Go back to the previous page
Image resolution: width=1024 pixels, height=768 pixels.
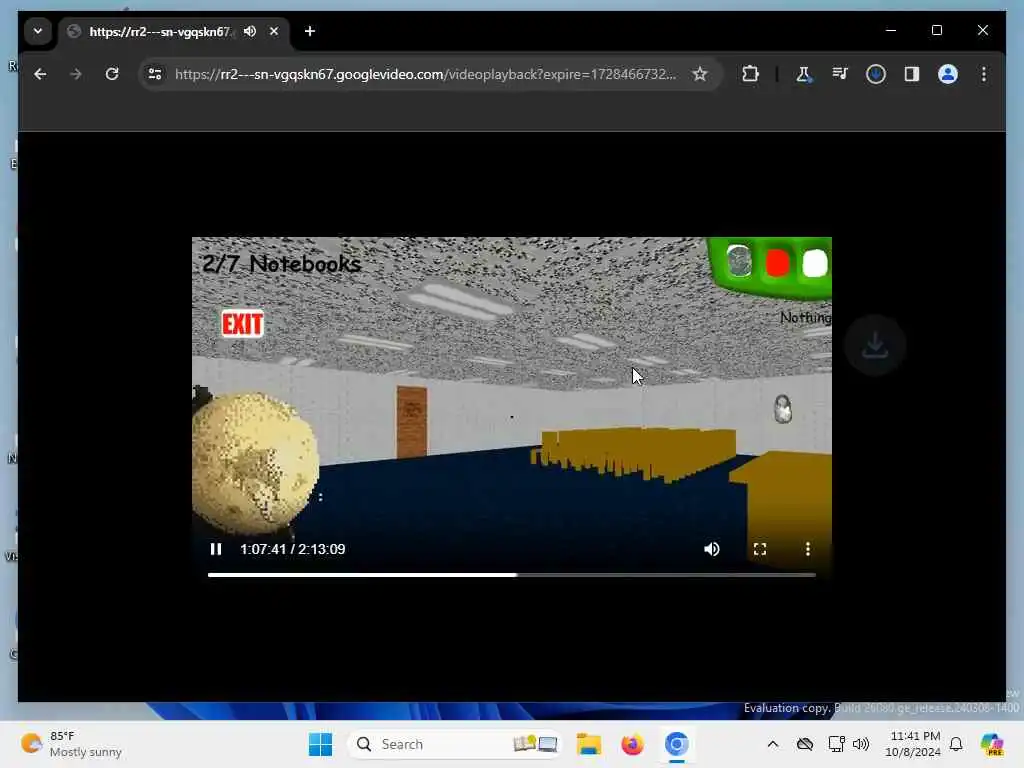click(40, 74)
